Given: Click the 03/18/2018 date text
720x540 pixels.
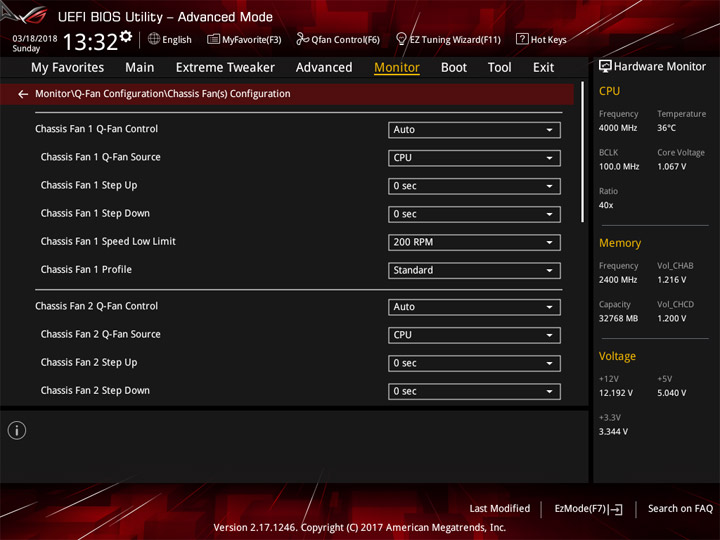Looking at the screenshot, I should coord(34,39).
